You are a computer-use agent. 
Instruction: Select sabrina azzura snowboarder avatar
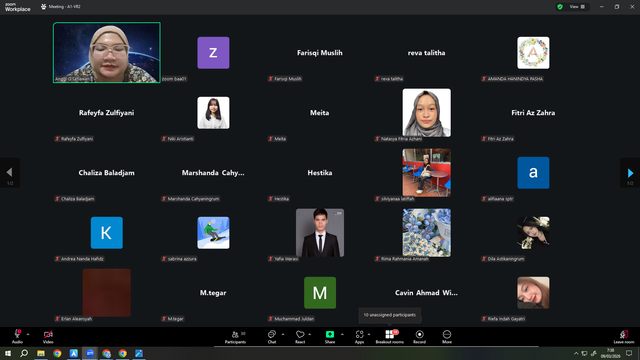(213, 233)
